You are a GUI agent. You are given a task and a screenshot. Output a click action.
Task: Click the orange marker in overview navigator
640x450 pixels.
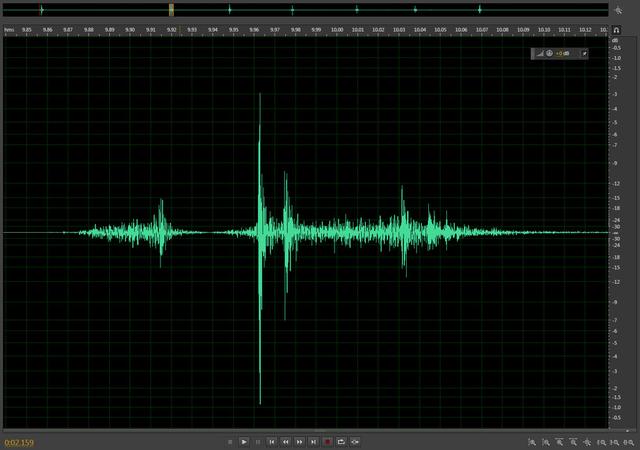click(171, 9)
